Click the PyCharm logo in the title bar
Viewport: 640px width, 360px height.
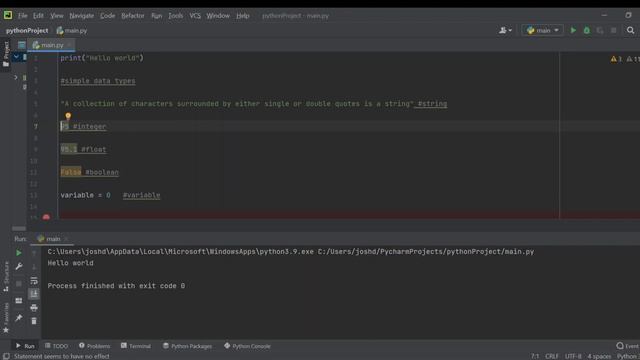pos(8,15)
